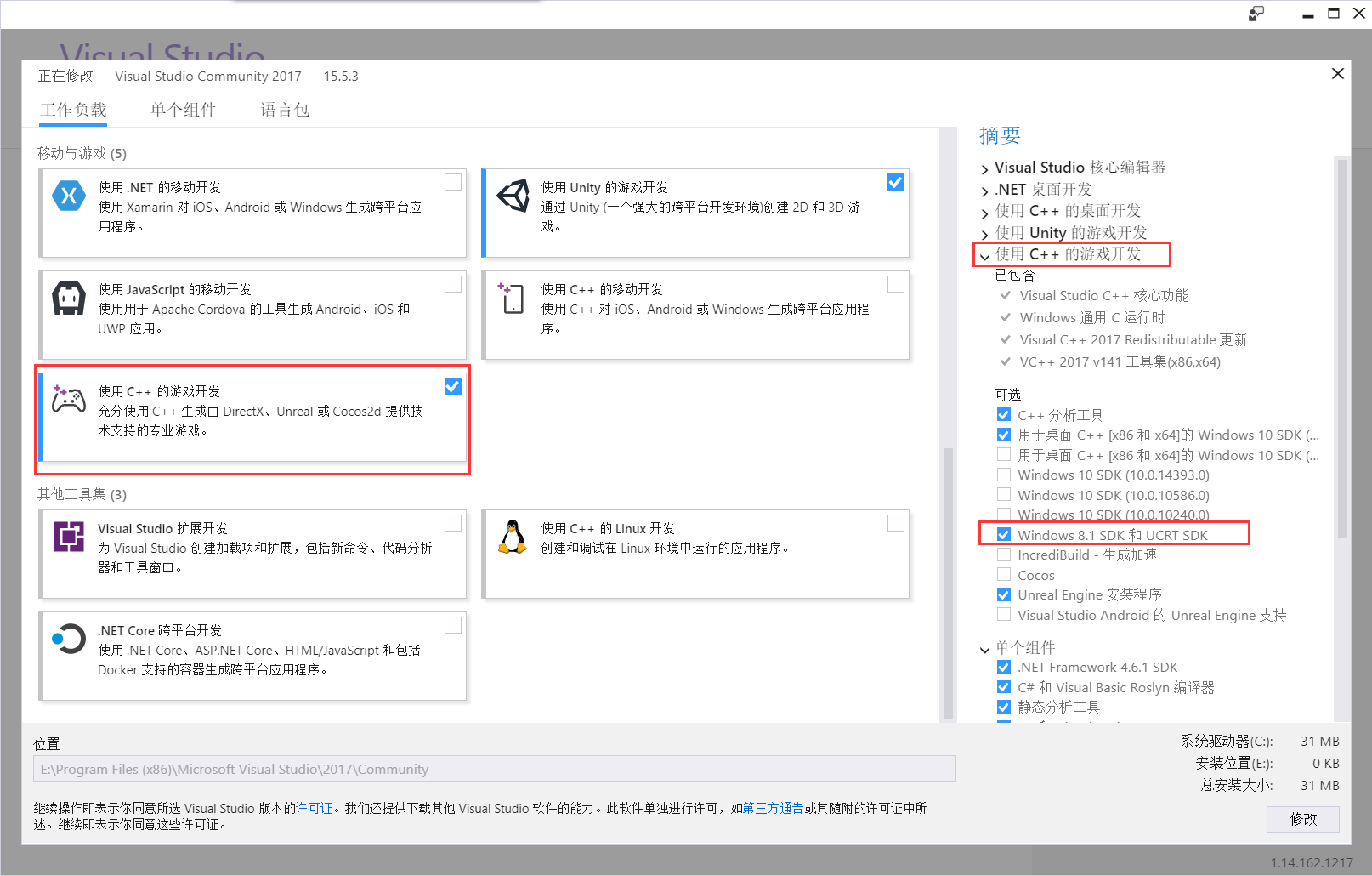1372x876 pixels.
Task: Click the 其他工具集 (3) section heading
Action: [82, 494]
